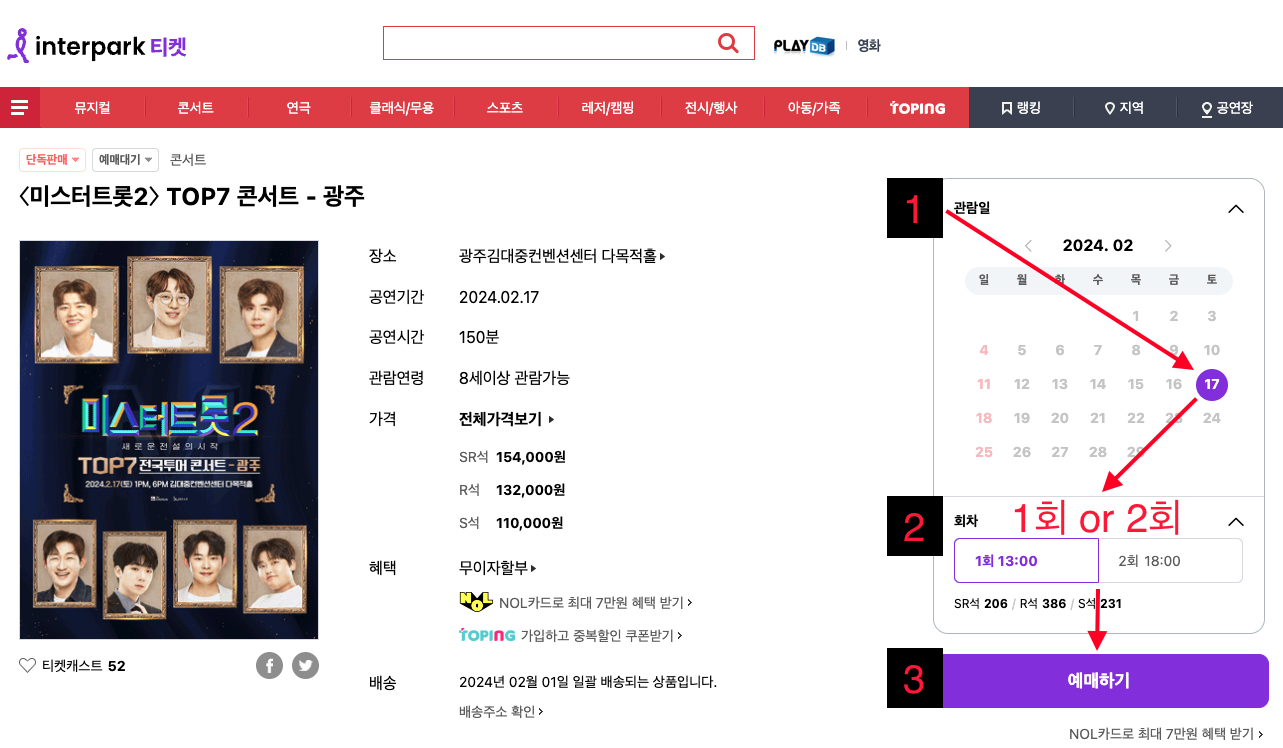Image resolution: width=1283 pixels, height=748 pixels.
Task: Open the 아동/가족 category
Action: (814, 108)
